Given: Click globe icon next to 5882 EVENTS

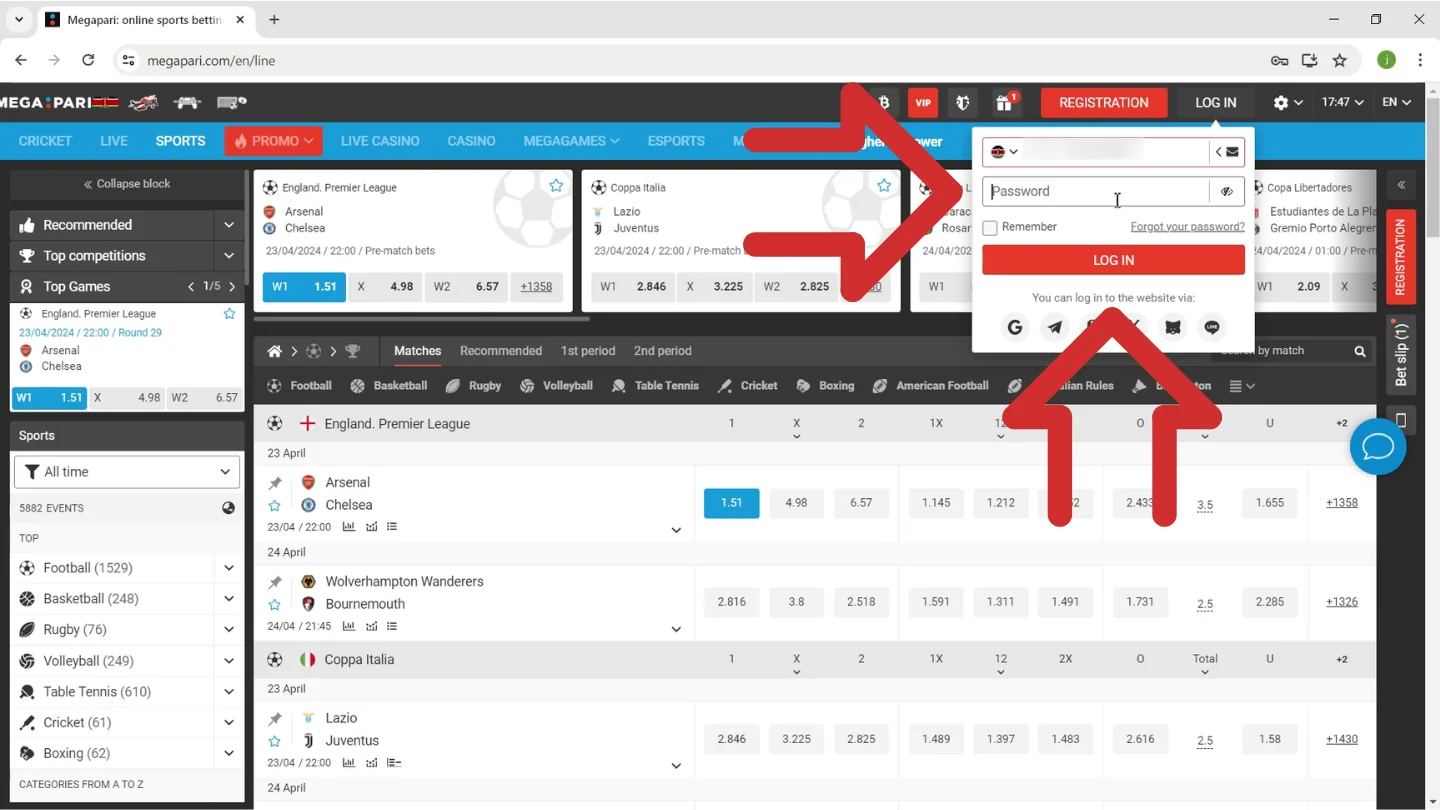Looking at the screenshot, I should tap(228, 508).
